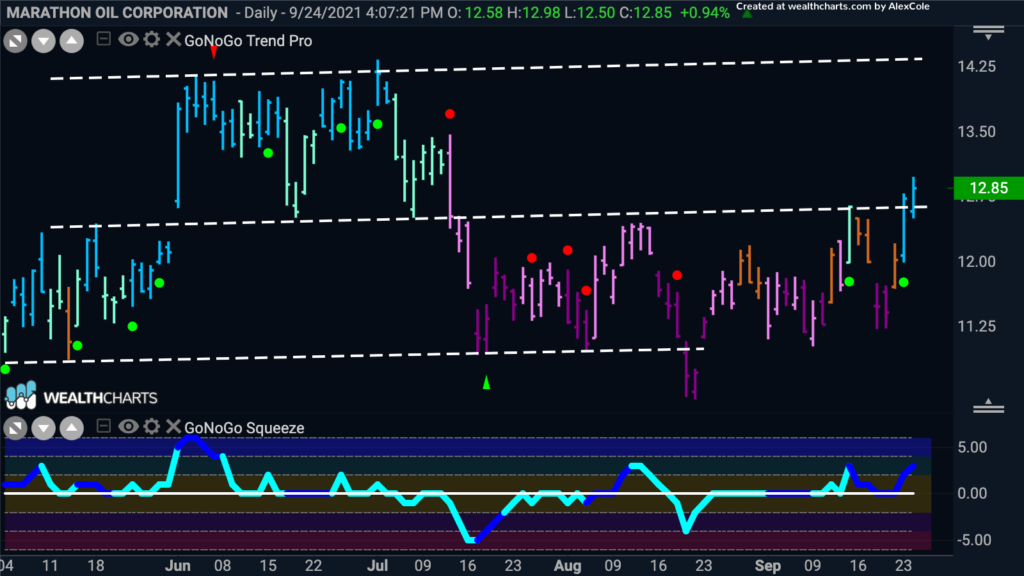Viewport: 1024px width, 576px height.
Task: Toggle visibility of GoNoGo Trend Pro
Action: 128,39
